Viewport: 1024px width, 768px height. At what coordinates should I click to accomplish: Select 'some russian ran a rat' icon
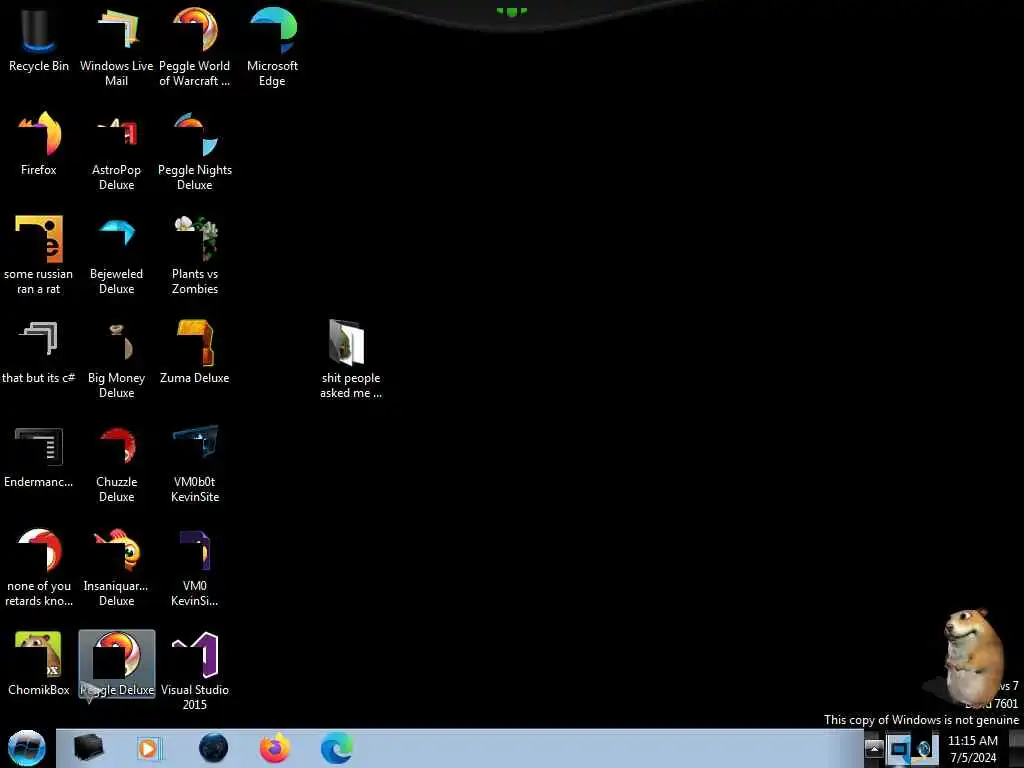point(39,255)
